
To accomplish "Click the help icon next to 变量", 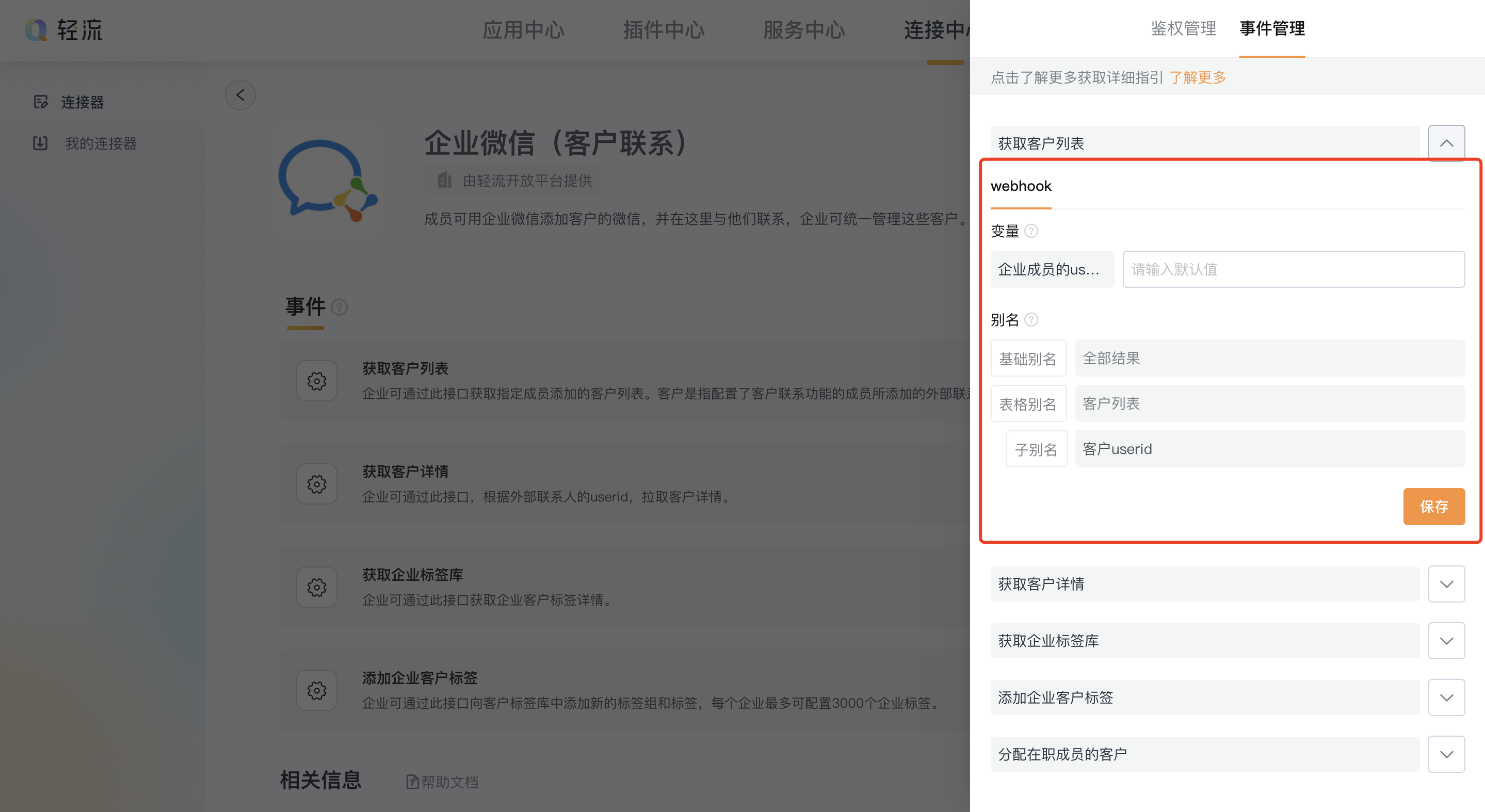I will (1031, 231).
